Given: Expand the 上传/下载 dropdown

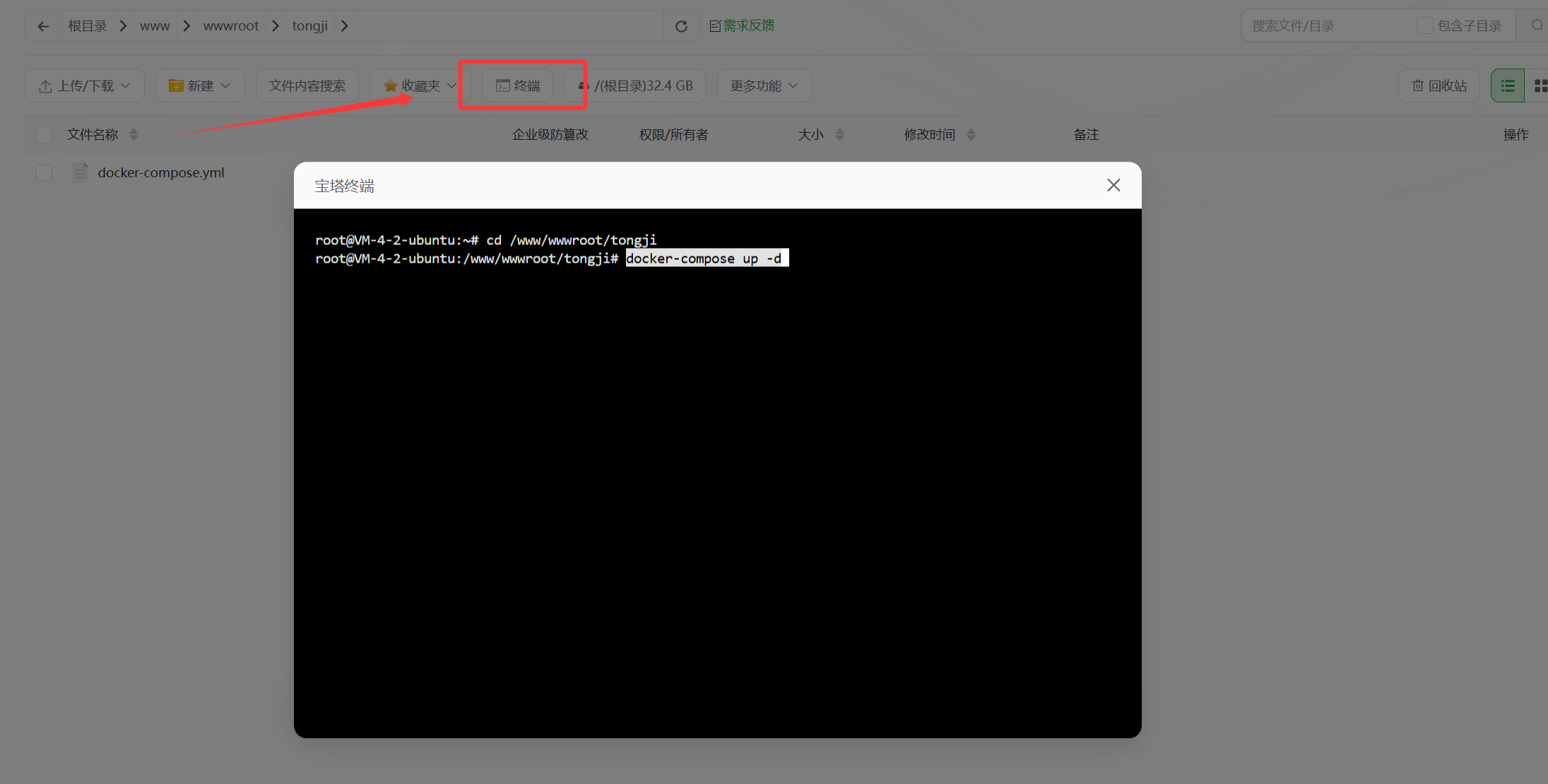Looking at the screenshot, I should click(85, 85).
